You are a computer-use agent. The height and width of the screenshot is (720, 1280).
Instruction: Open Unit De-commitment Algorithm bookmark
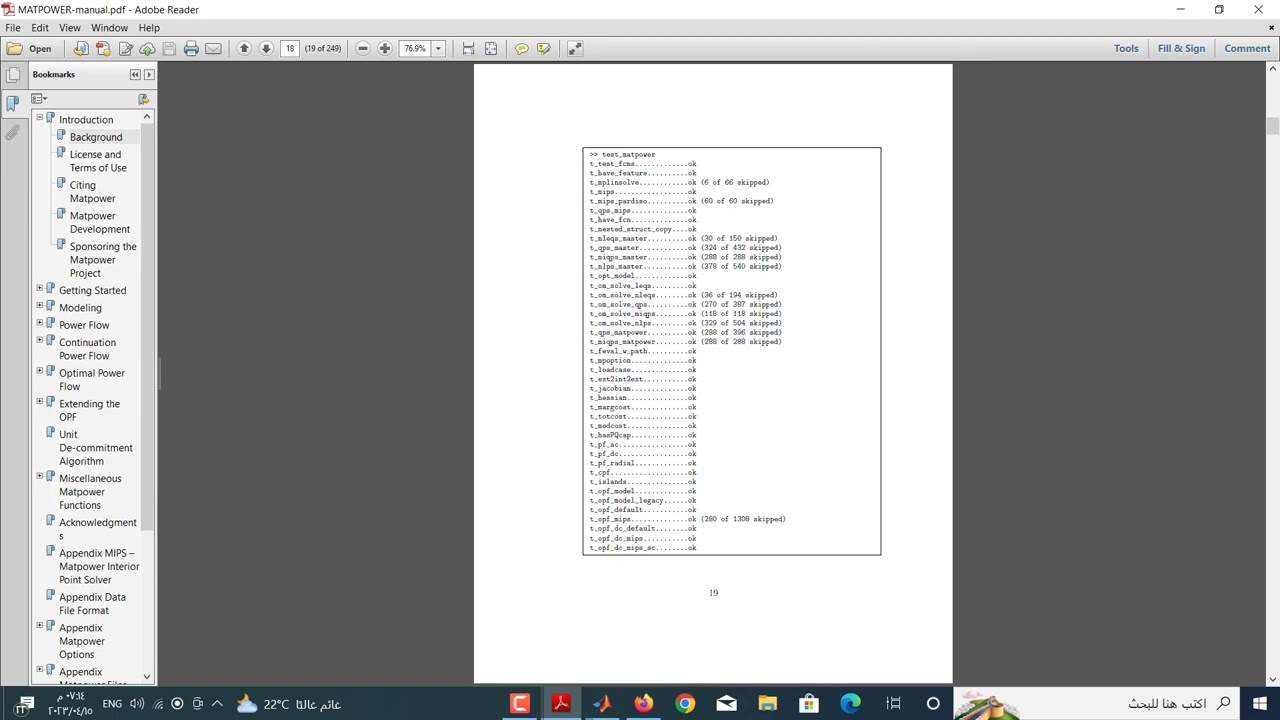95,448
